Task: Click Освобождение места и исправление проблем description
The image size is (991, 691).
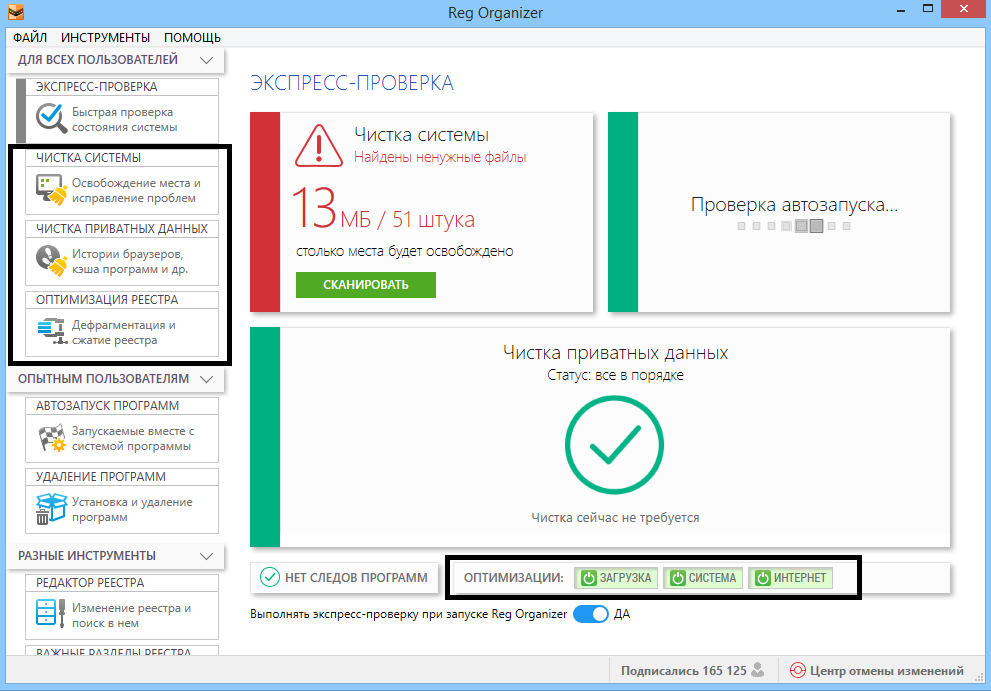Action: click(x=136, y=190)
